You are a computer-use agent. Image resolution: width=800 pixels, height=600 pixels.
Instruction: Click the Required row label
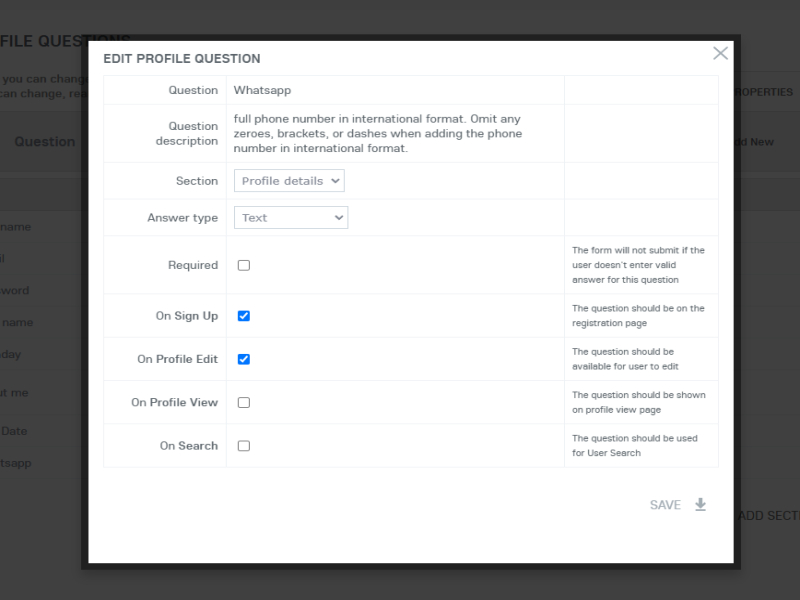tap(193, 265)
